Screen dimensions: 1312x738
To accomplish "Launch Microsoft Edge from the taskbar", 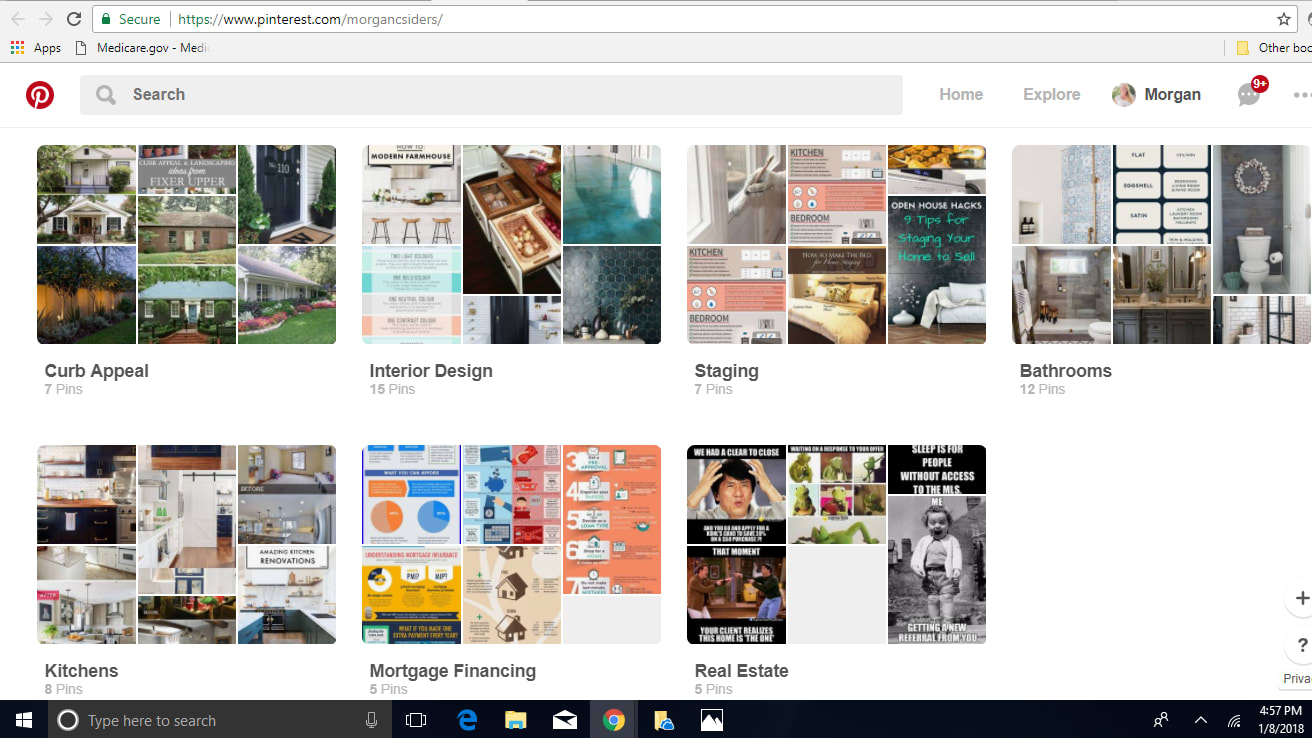I will pyautogui.click(x=466, y=719).
